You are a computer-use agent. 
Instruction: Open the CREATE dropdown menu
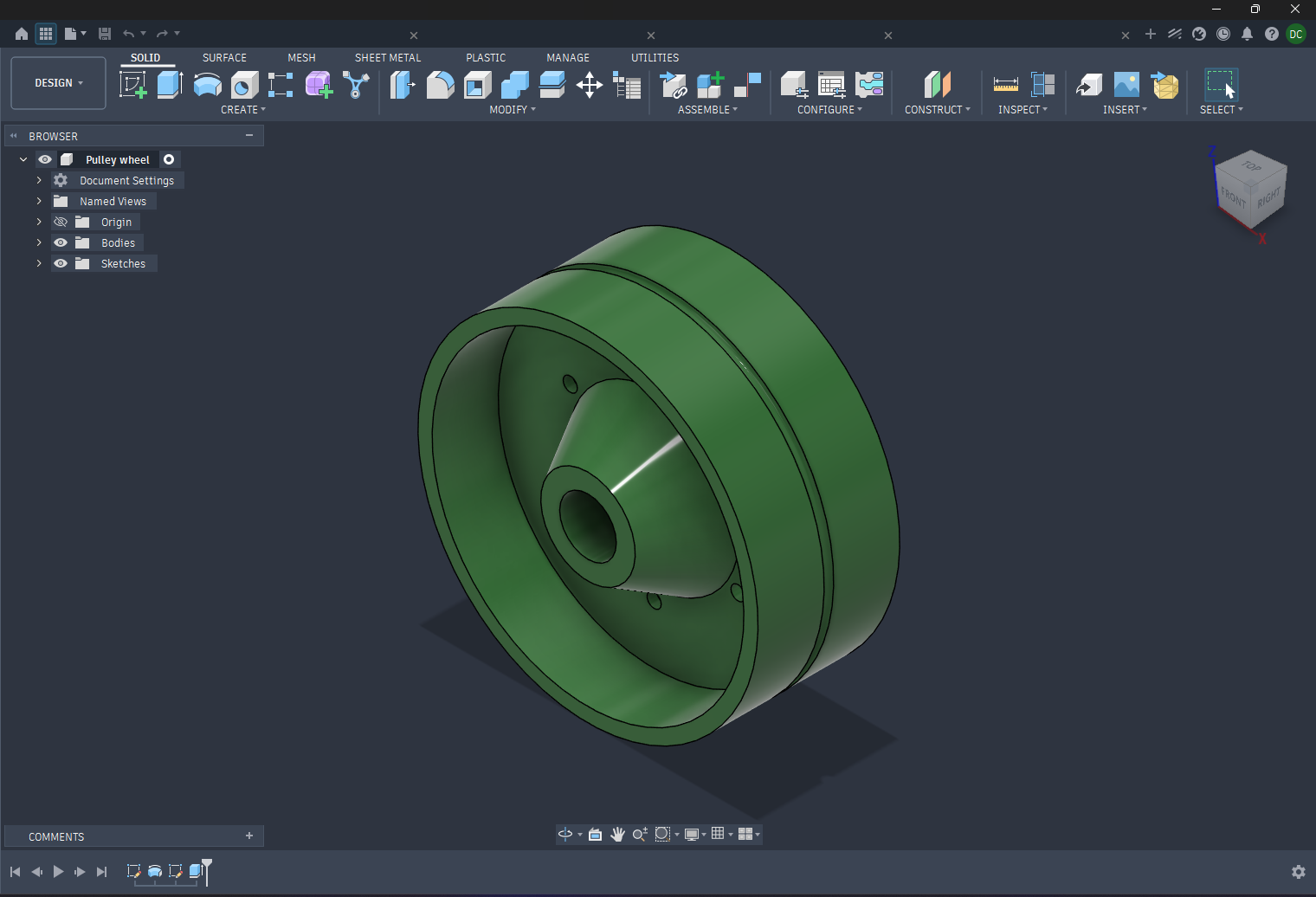click(x=243, y=110)
